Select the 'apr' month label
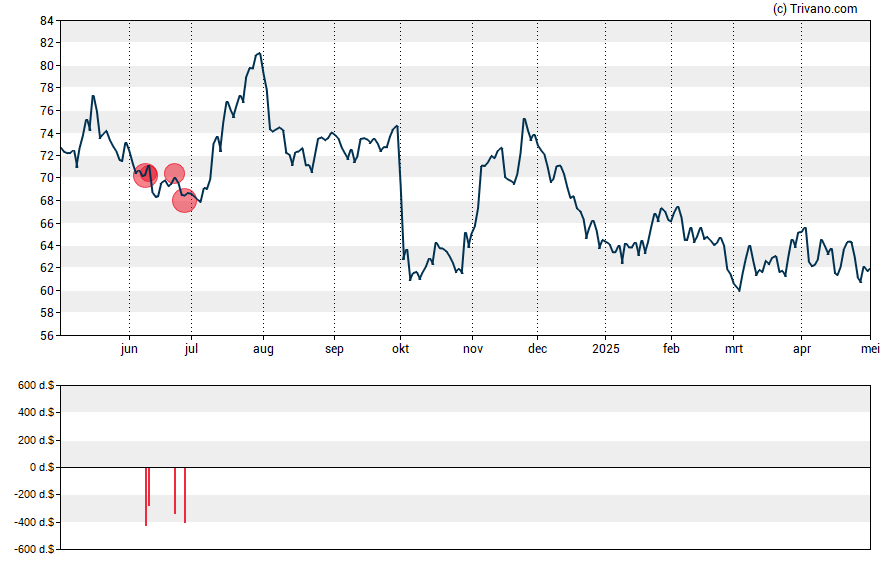The width and height of the screenshot is (888, 565). 802,349
